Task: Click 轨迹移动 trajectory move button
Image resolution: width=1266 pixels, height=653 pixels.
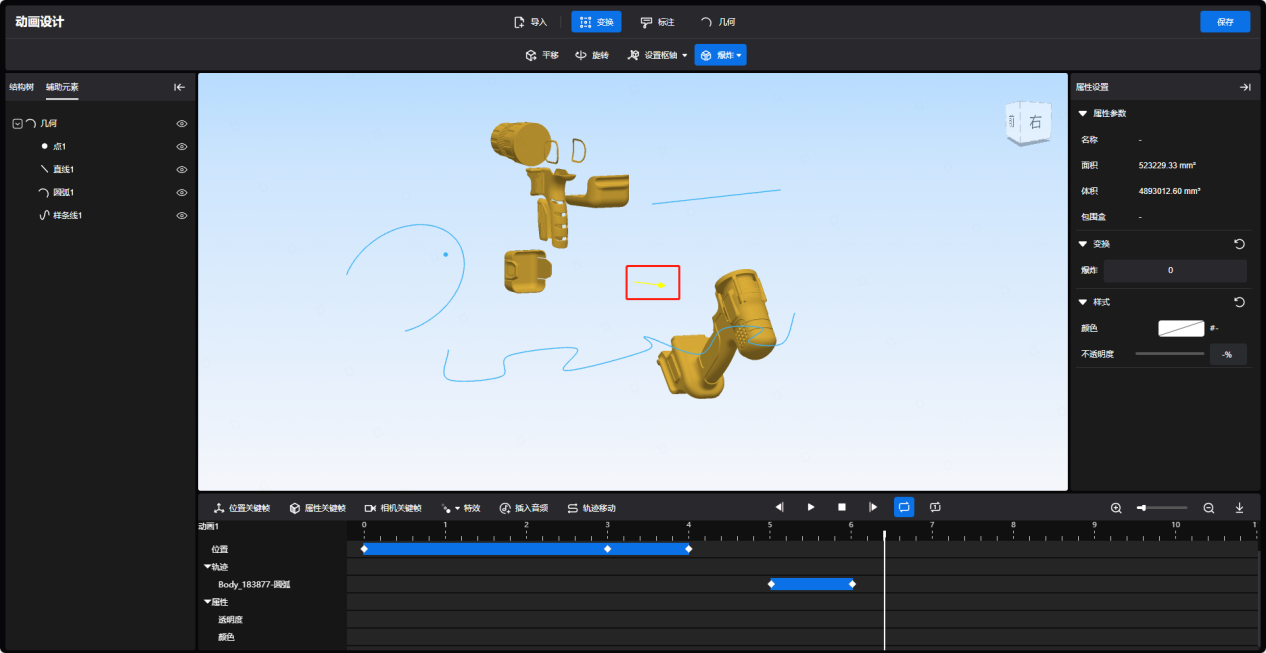Action: pyautogui.click(x=592, y=508)
